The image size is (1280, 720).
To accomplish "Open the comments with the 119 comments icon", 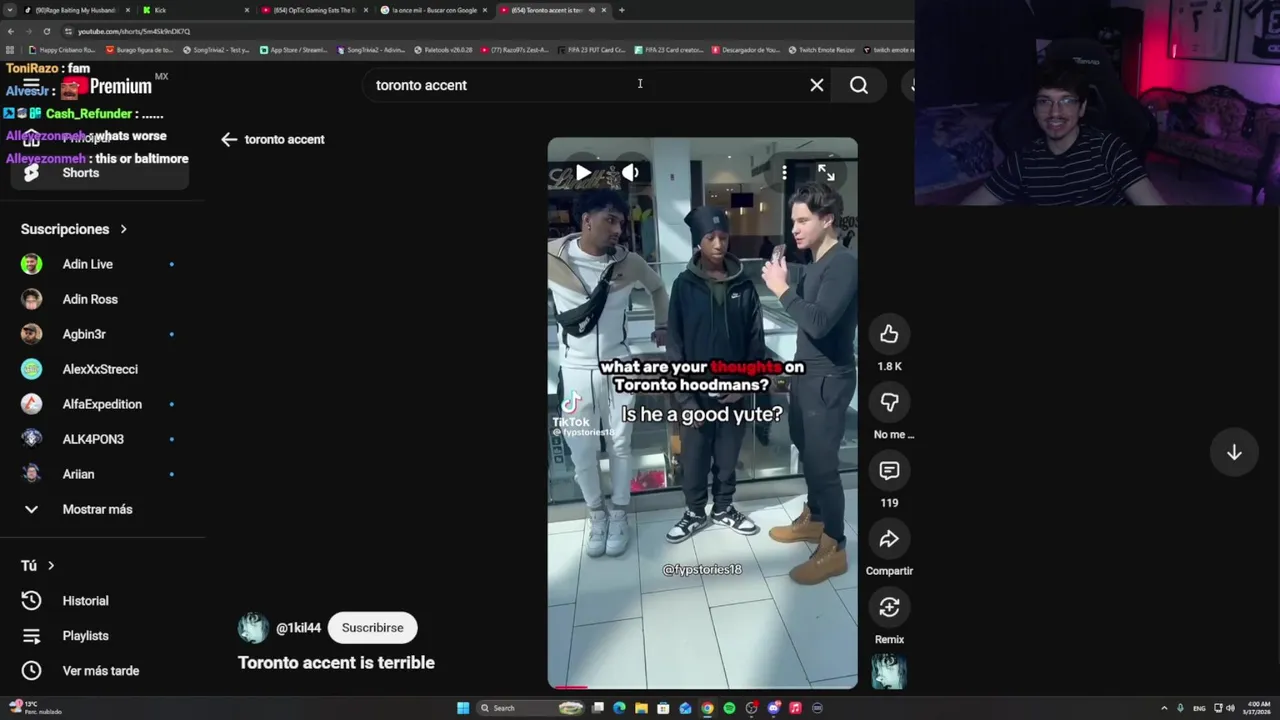I will coord(889,470).
